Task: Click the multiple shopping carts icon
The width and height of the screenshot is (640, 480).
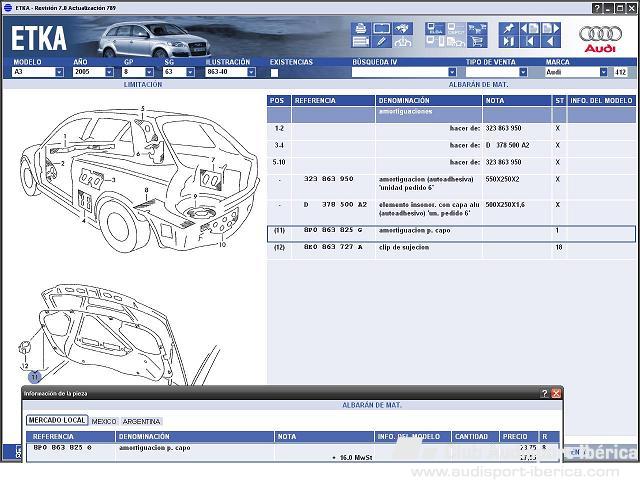Action: [477, 29]
